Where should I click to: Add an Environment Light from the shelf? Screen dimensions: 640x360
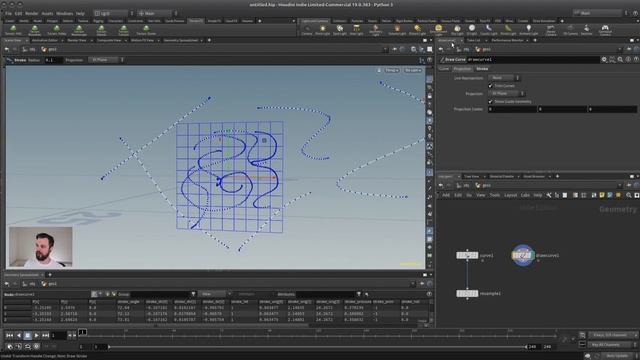(438, 30)
